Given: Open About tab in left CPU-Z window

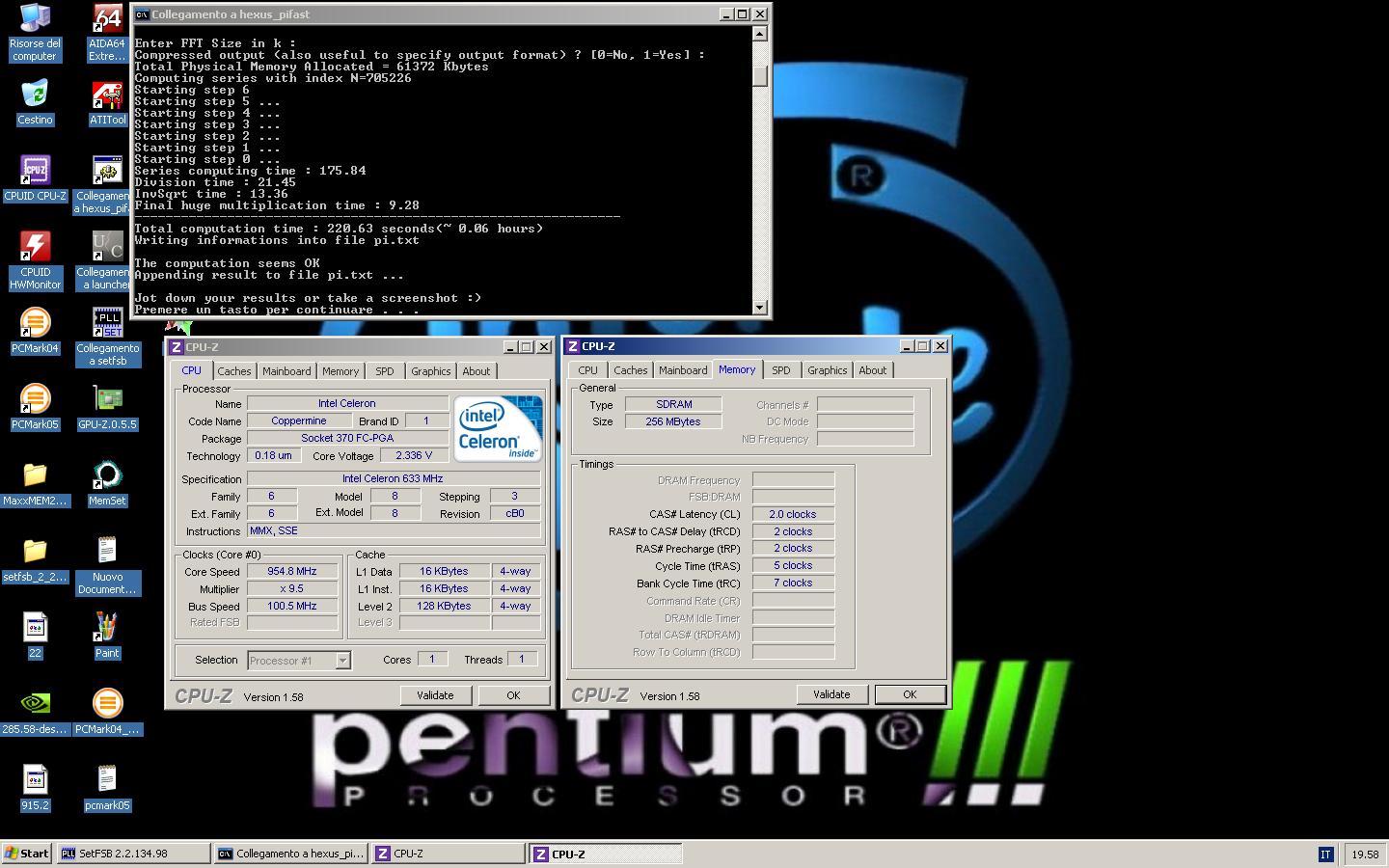Looking at the screenshot, I should coord(477,371).
